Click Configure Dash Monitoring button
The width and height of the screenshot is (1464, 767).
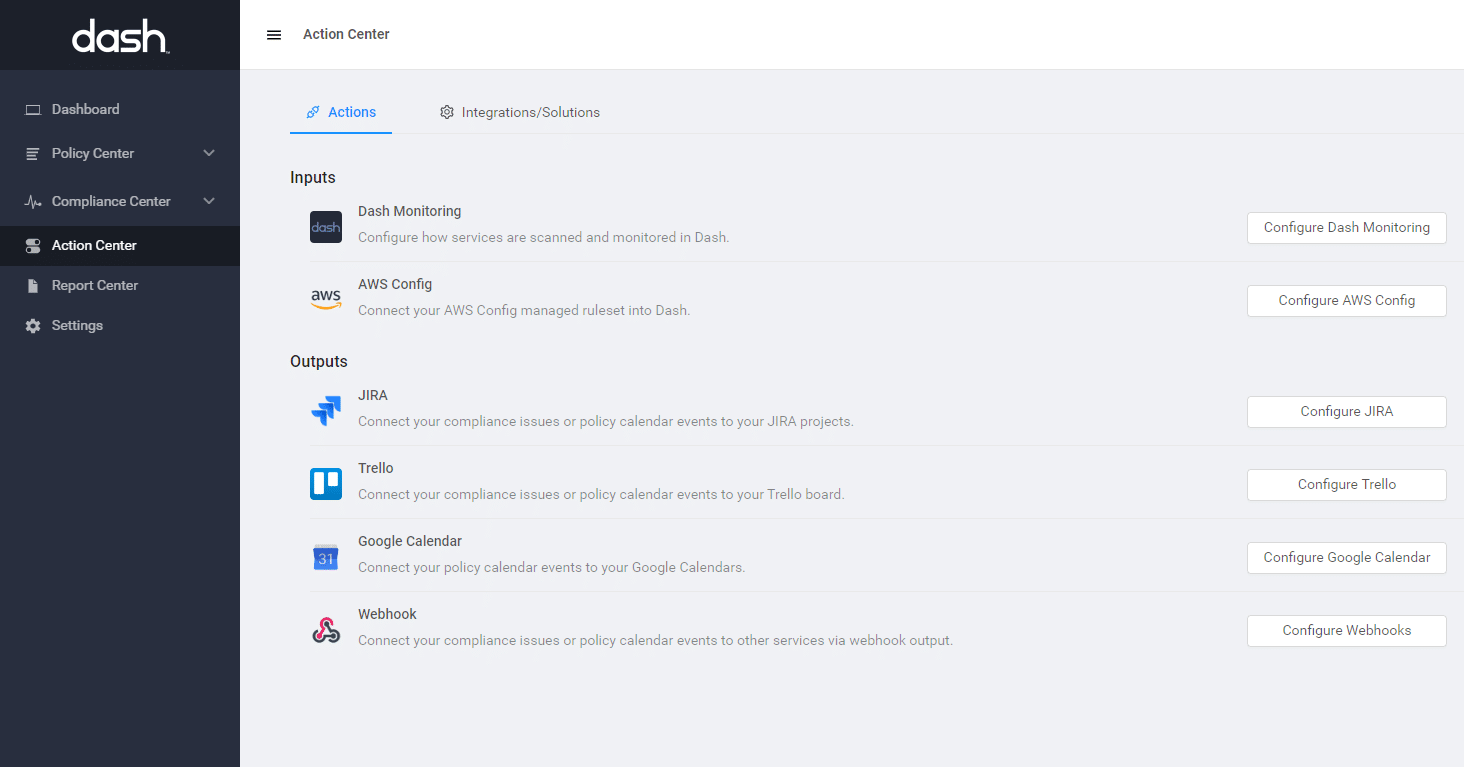click(x=1346, y=227)
